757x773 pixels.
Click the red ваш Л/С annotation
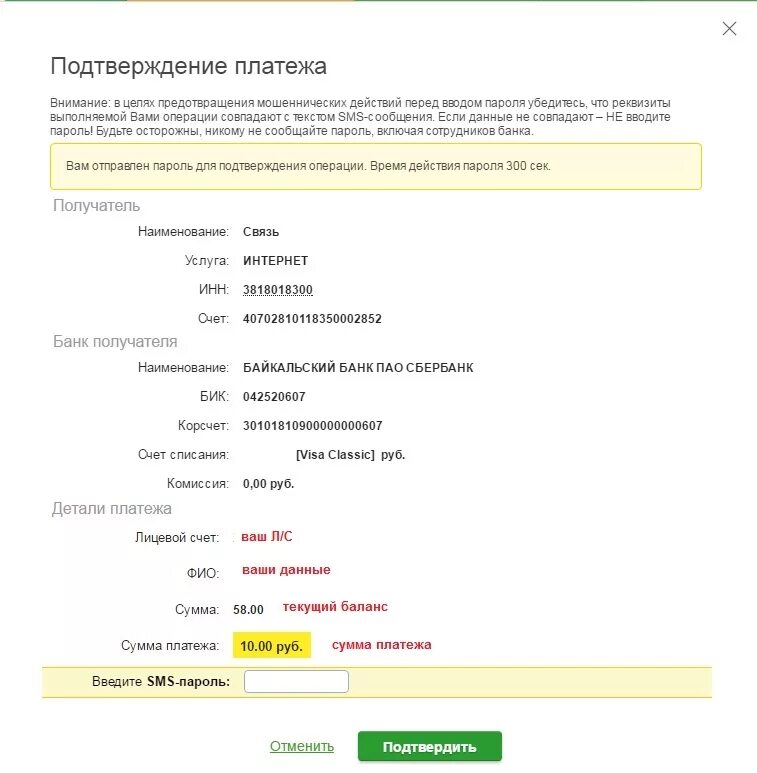coord(267,536)
